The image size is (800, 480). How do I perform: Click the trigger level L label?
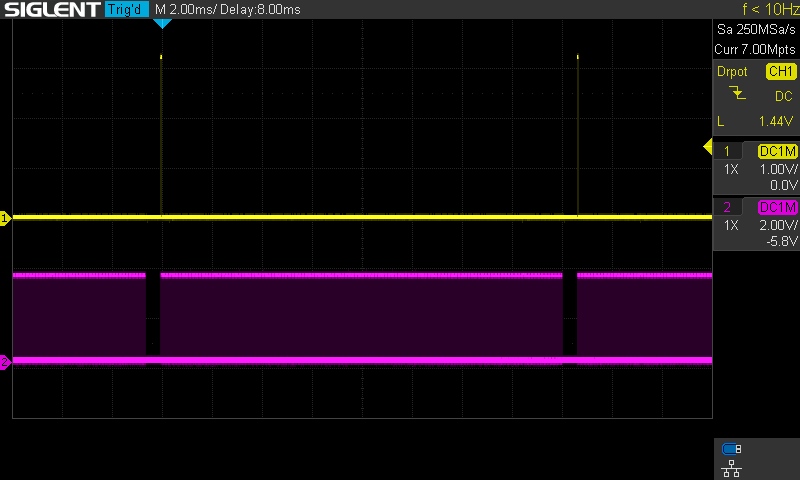[720, 121]
